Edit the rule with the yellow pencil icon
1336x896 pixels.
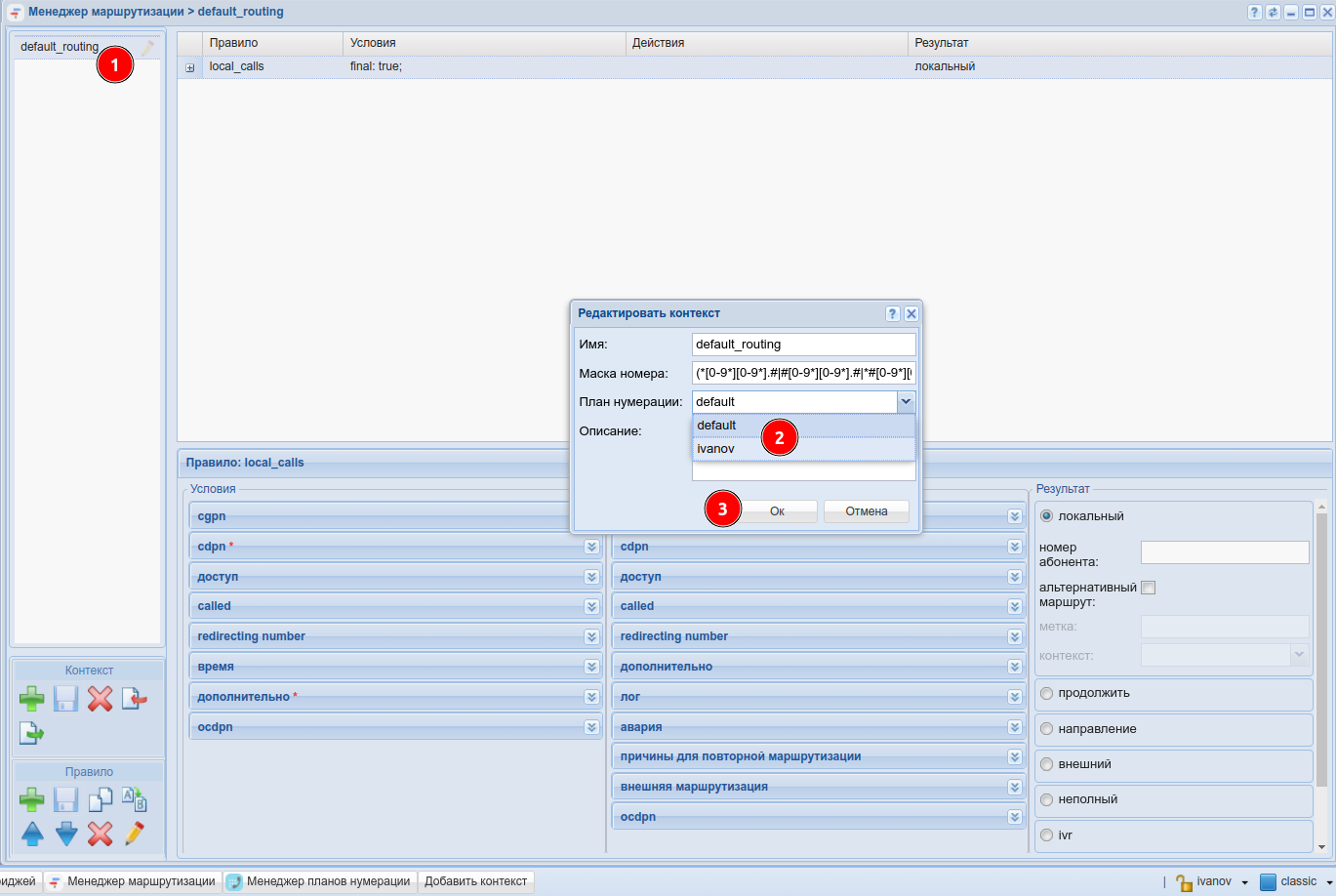click(134, 834)
